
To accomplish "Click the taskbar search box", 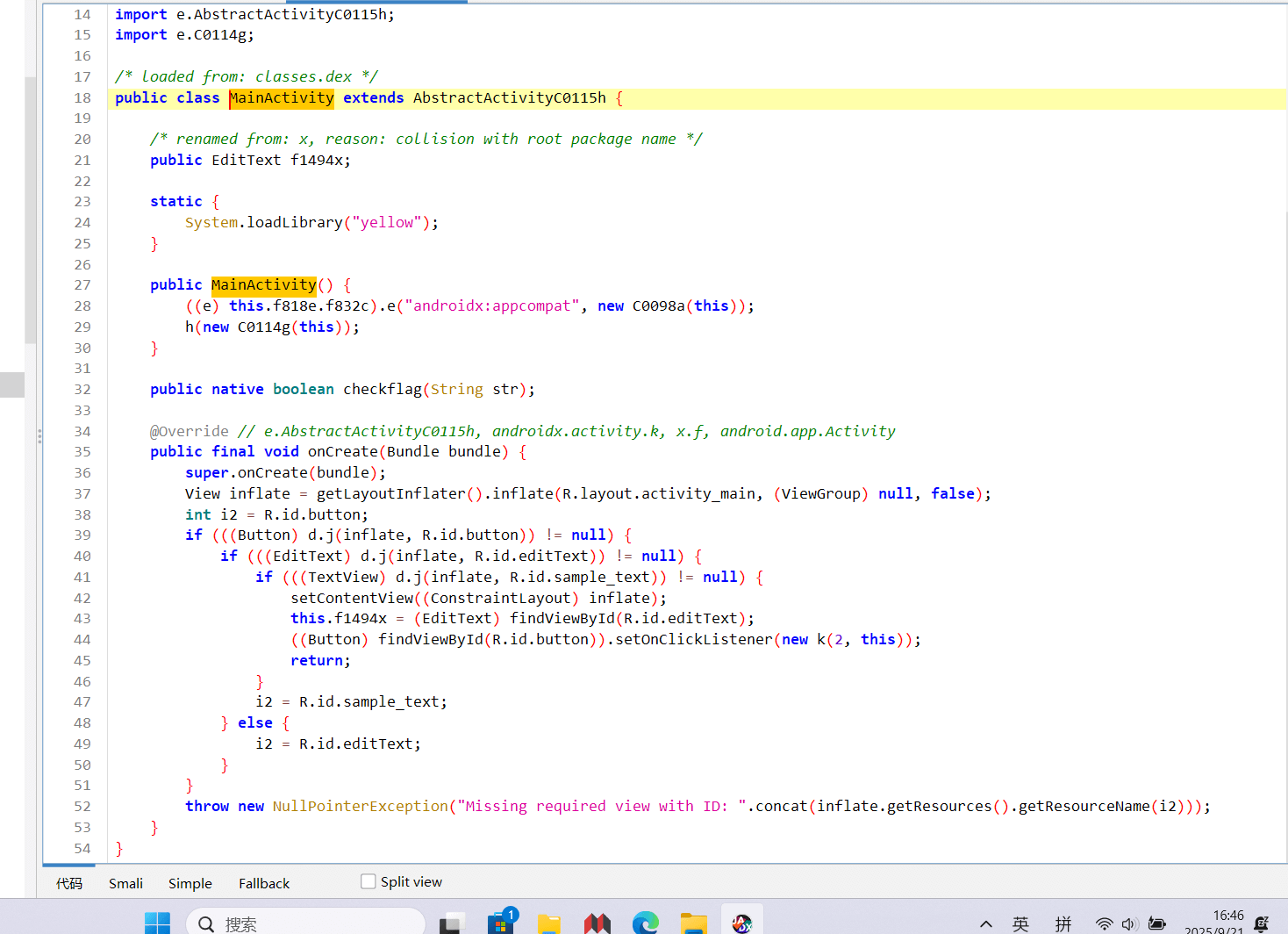I will click(x=305, y=923).
